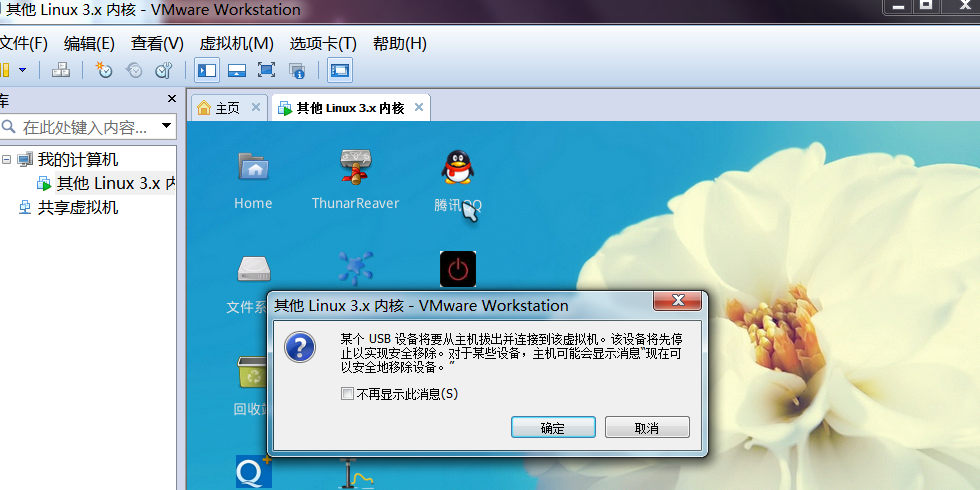Viewport: 980px width, 490px height.
Task: Click the dialog's USB device warning message text
Action: (511, 354)
